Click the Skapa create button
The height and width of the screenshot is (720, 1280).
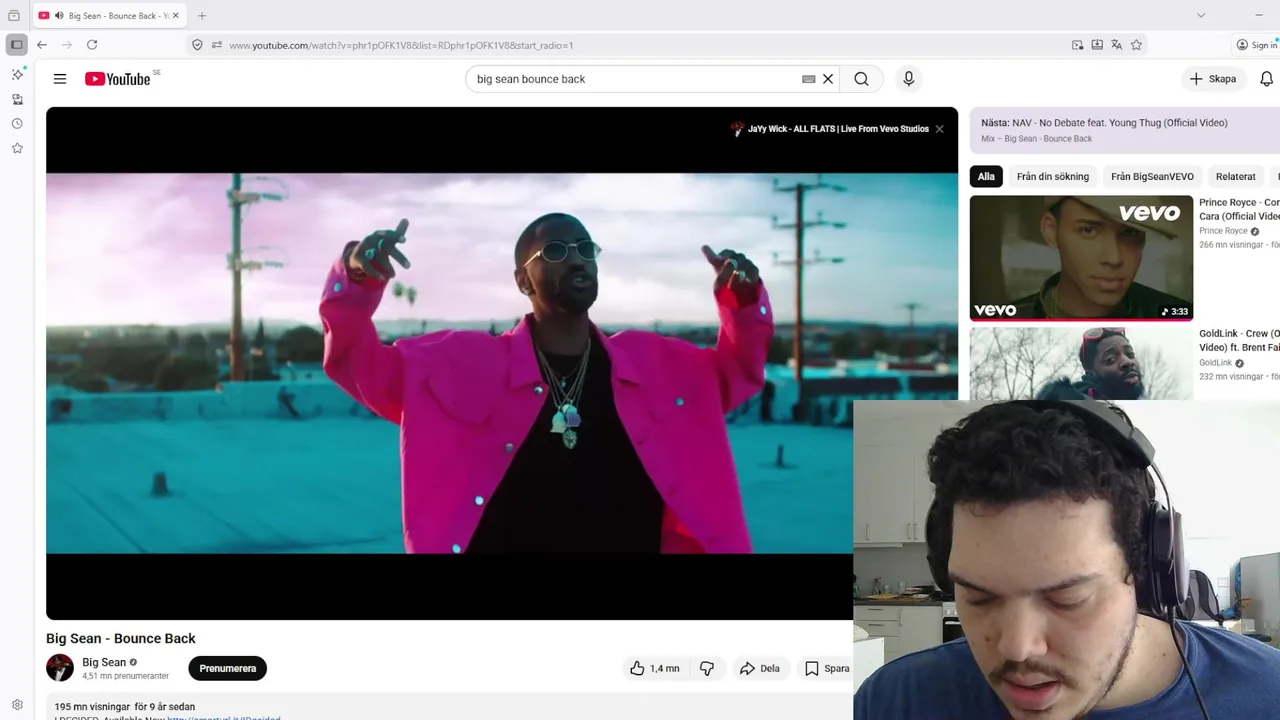[1212, 79]
